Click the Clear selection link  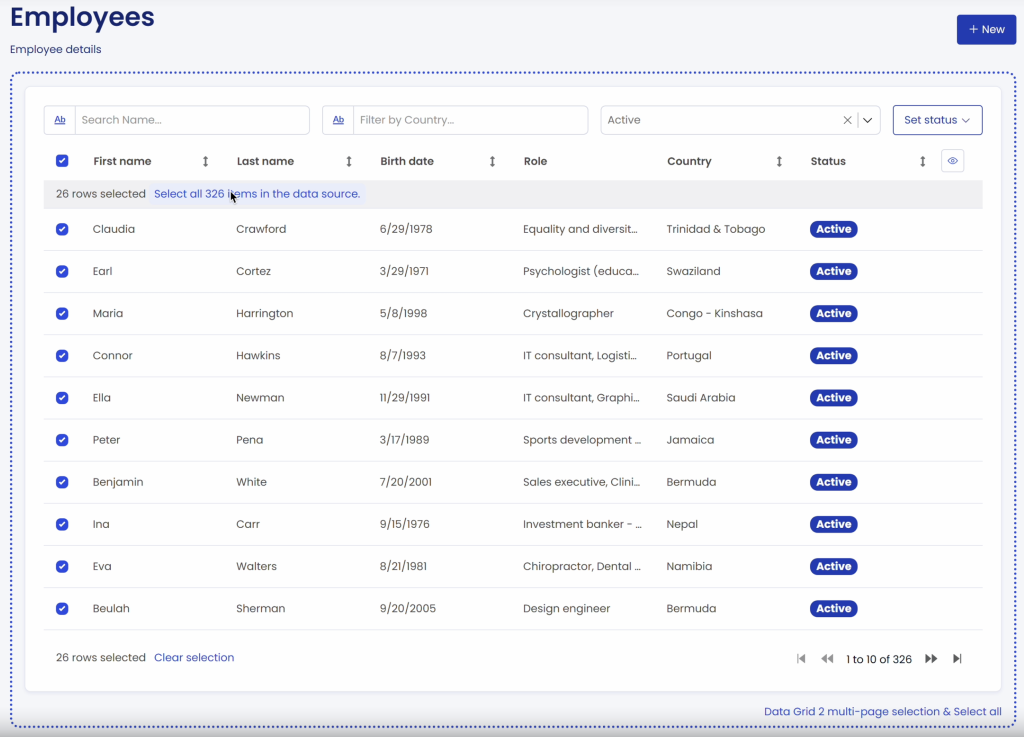[194, 657]
